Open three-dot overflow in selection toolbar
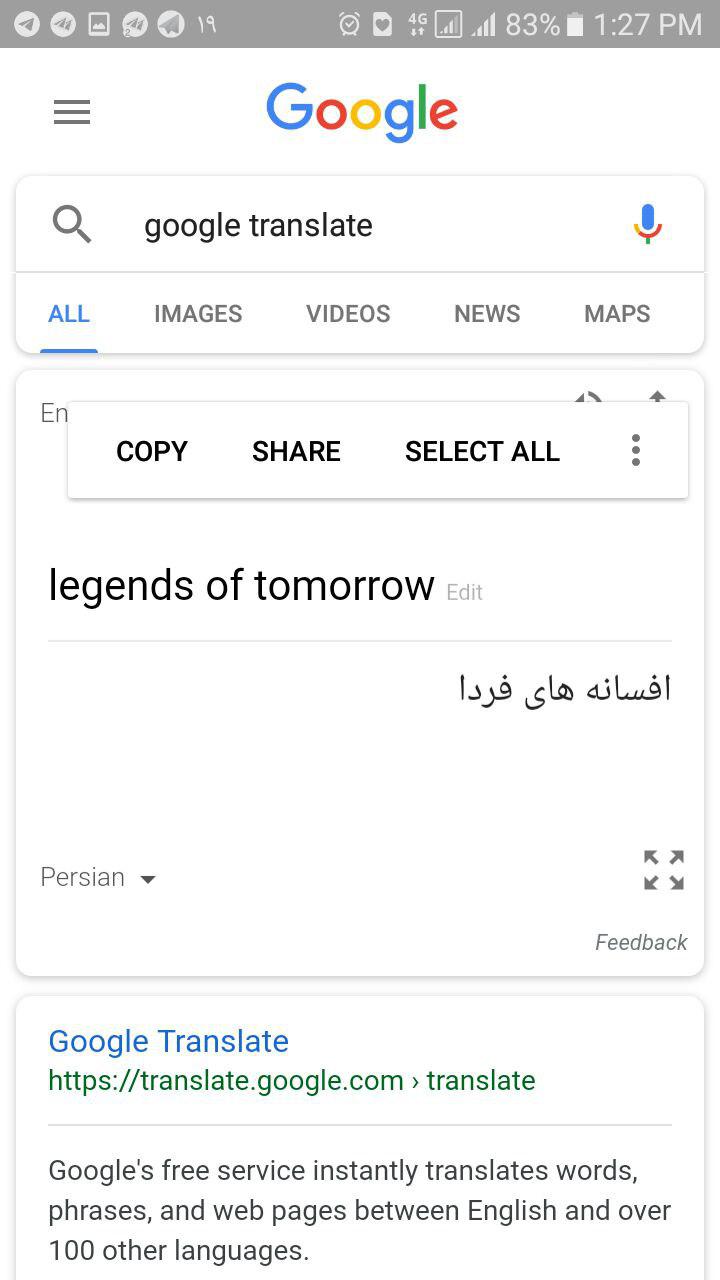The height and width of the screenshot is (1280, 720). [636, 451]
